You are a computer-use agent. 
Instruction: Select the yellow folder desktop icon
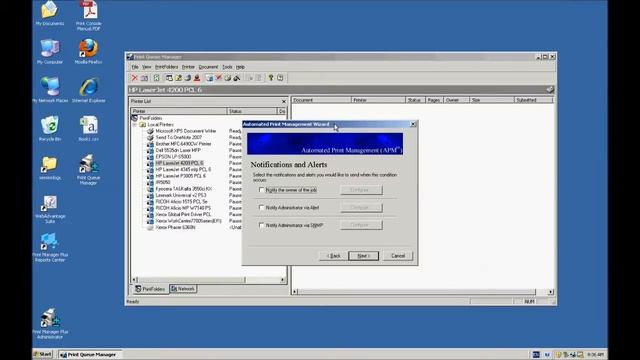[x=50, y=167]
